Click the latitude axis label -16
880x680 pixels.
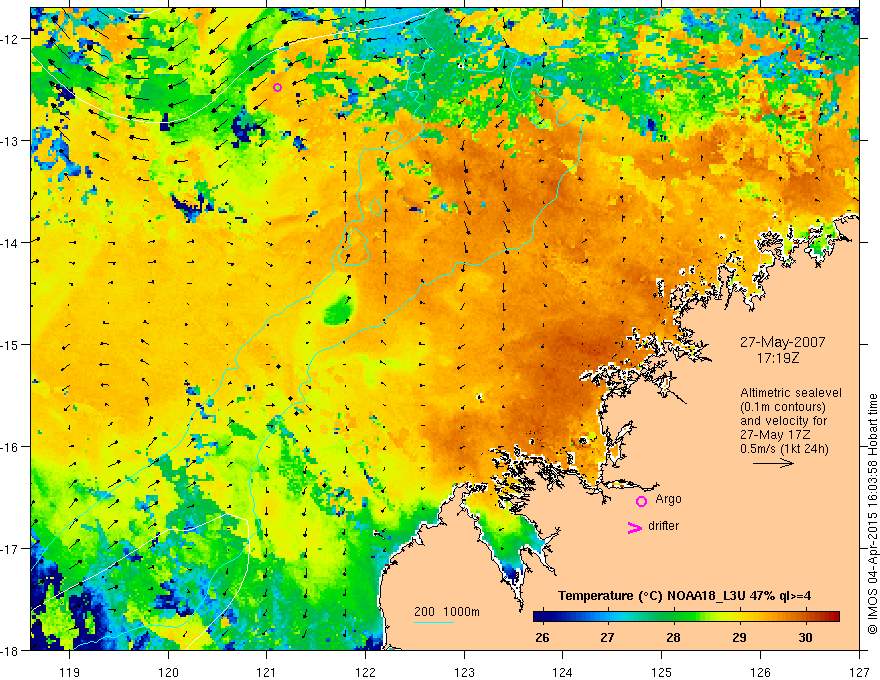(11, 447)
